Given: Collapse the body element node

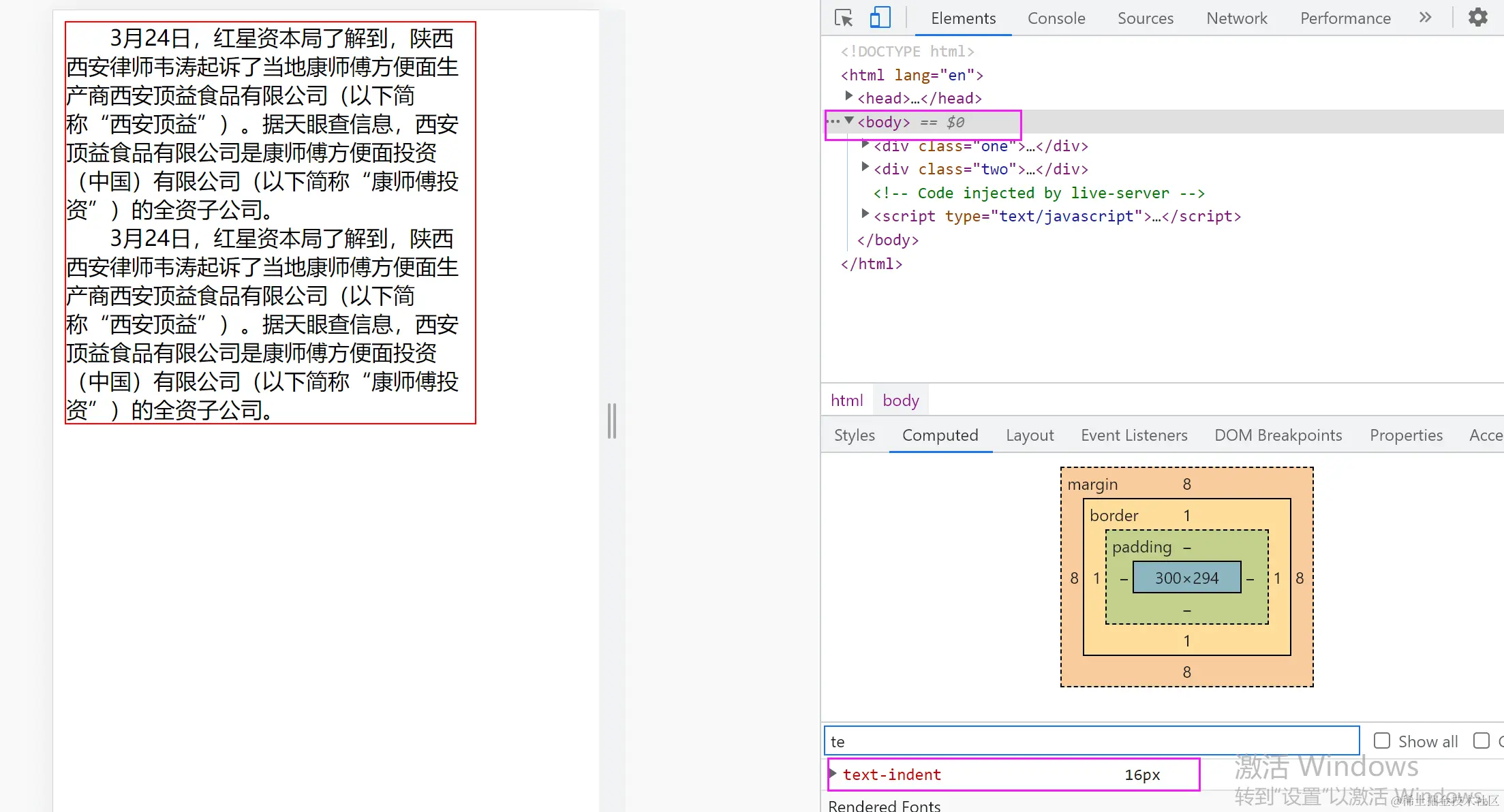Looking at the screenshot, I should 849,121.
